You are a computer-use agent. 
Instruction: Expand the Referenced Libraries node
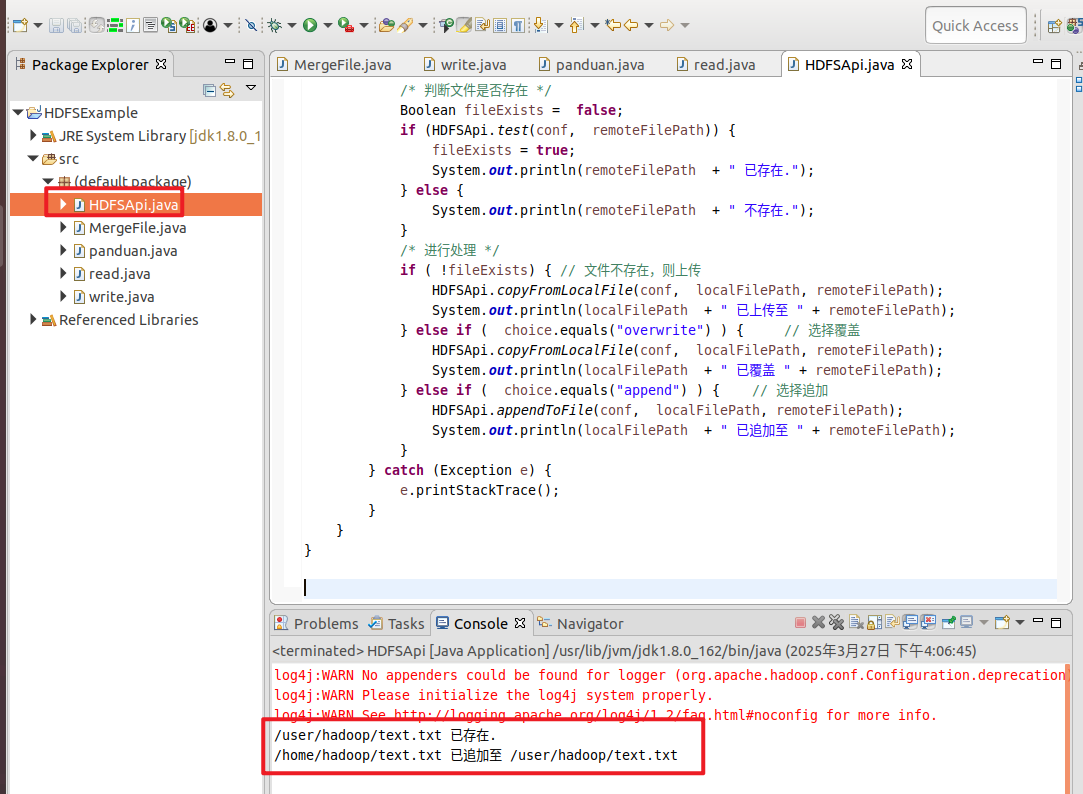click(33, 320)
